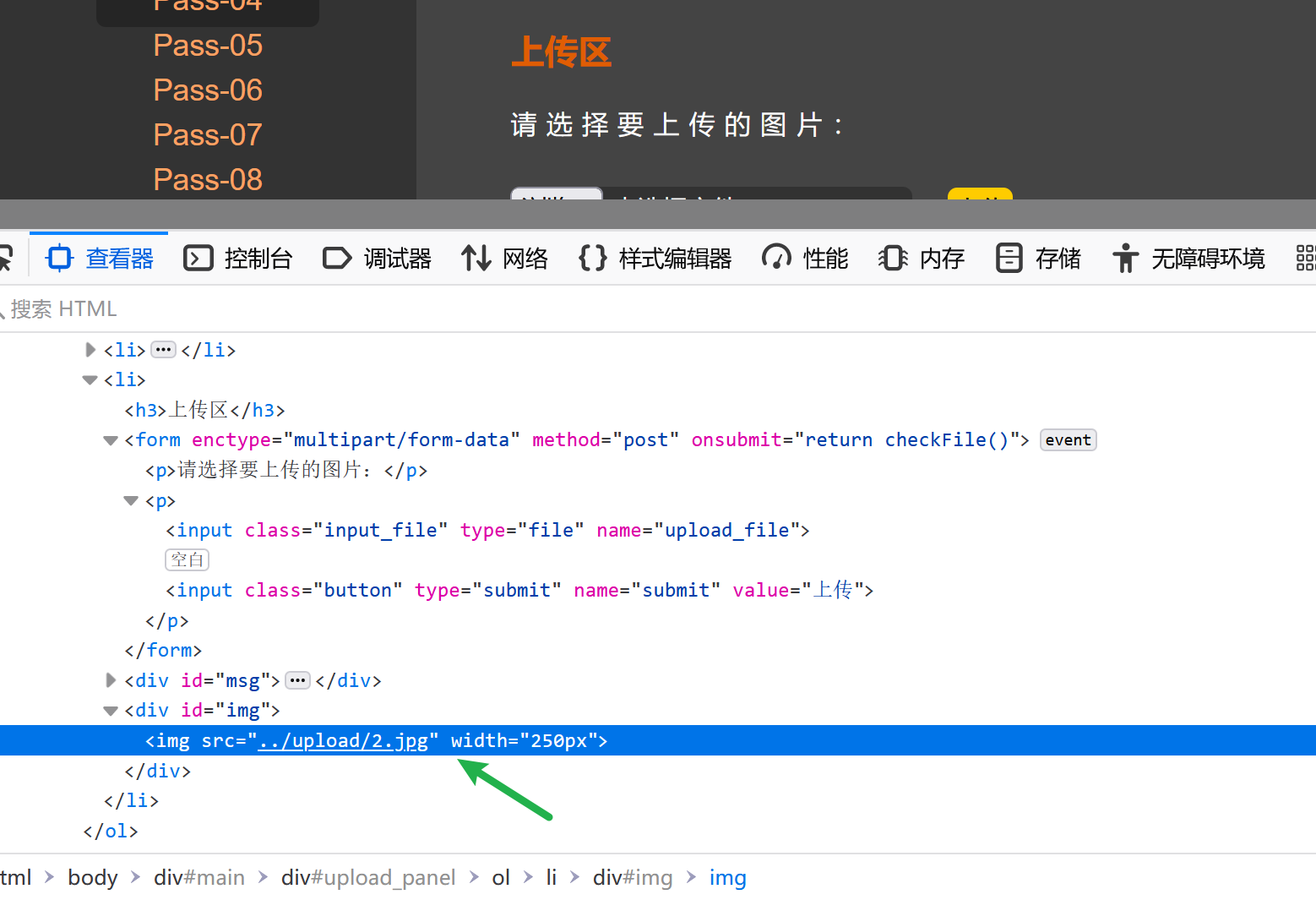1316x900 pixels.
Task: Open the Pass-06 page link
Action: [208, 90]
